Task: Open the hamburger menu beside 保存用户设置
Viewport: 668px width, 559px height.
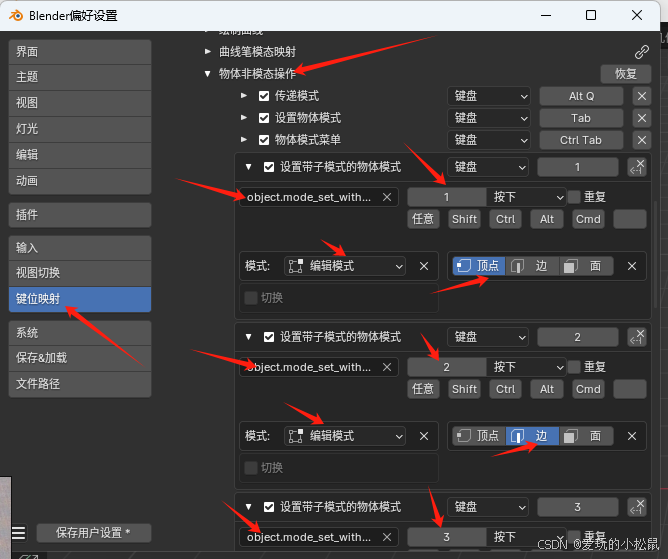Action: coord(19,533)
